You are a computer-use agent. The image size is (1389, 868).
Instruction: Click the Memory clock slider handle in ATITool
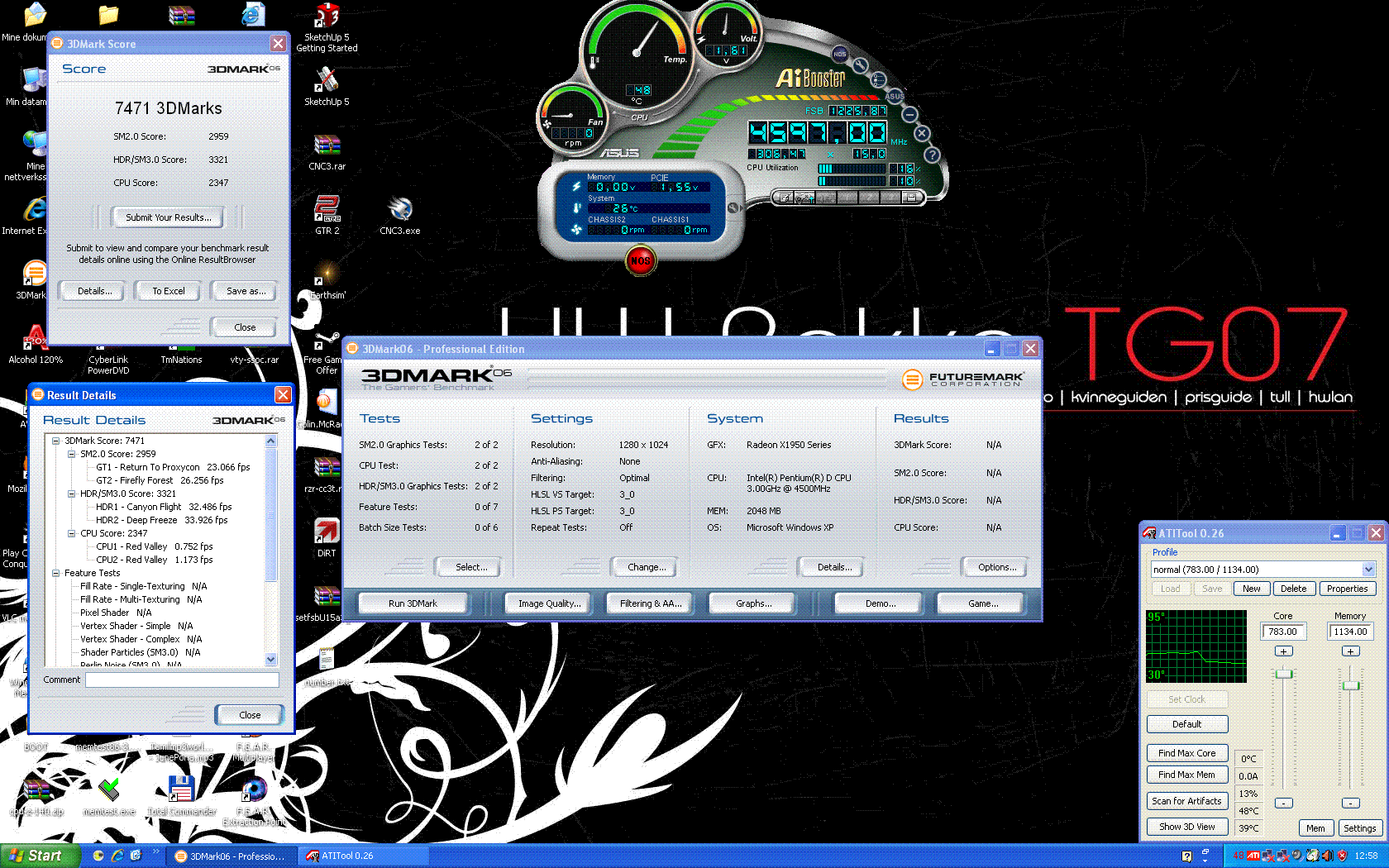[1351, 685]
